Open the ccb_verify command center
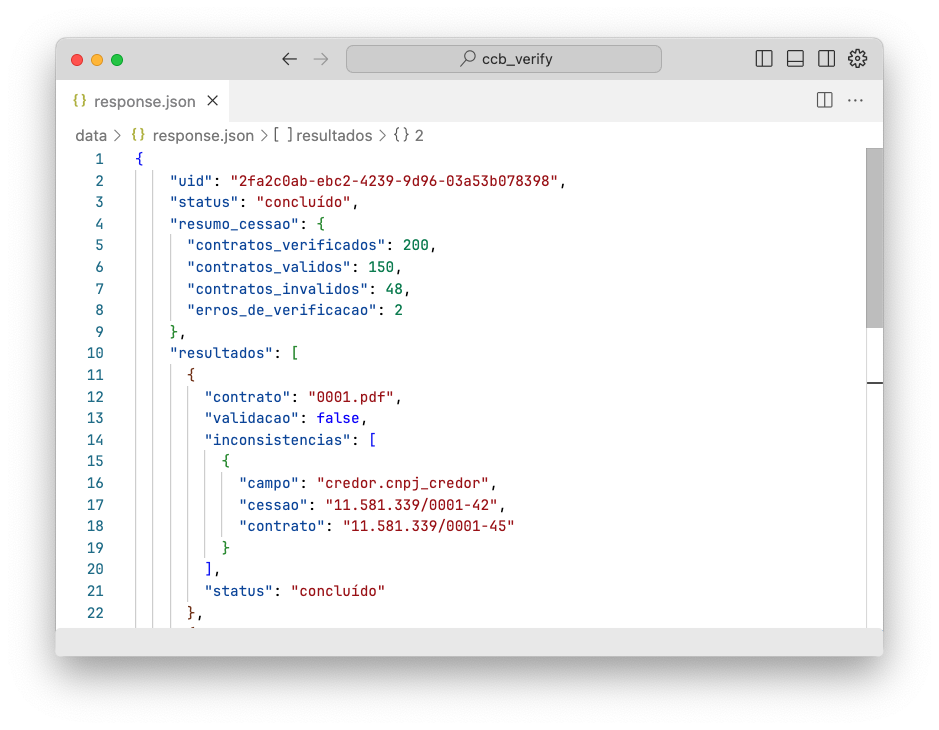This screenshot has height=730, width=939. pyautogui.click(x=503, y=58)
